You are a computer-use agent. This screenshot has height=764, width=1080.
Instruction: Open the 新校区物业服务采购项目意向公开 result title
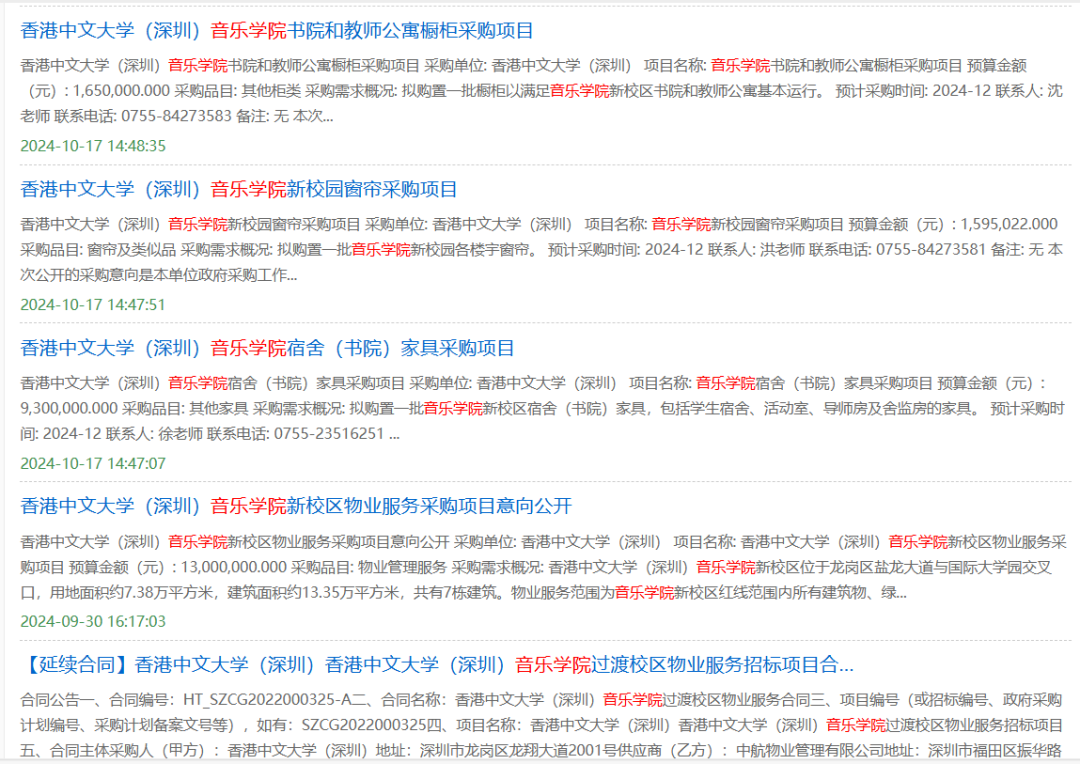296,506
